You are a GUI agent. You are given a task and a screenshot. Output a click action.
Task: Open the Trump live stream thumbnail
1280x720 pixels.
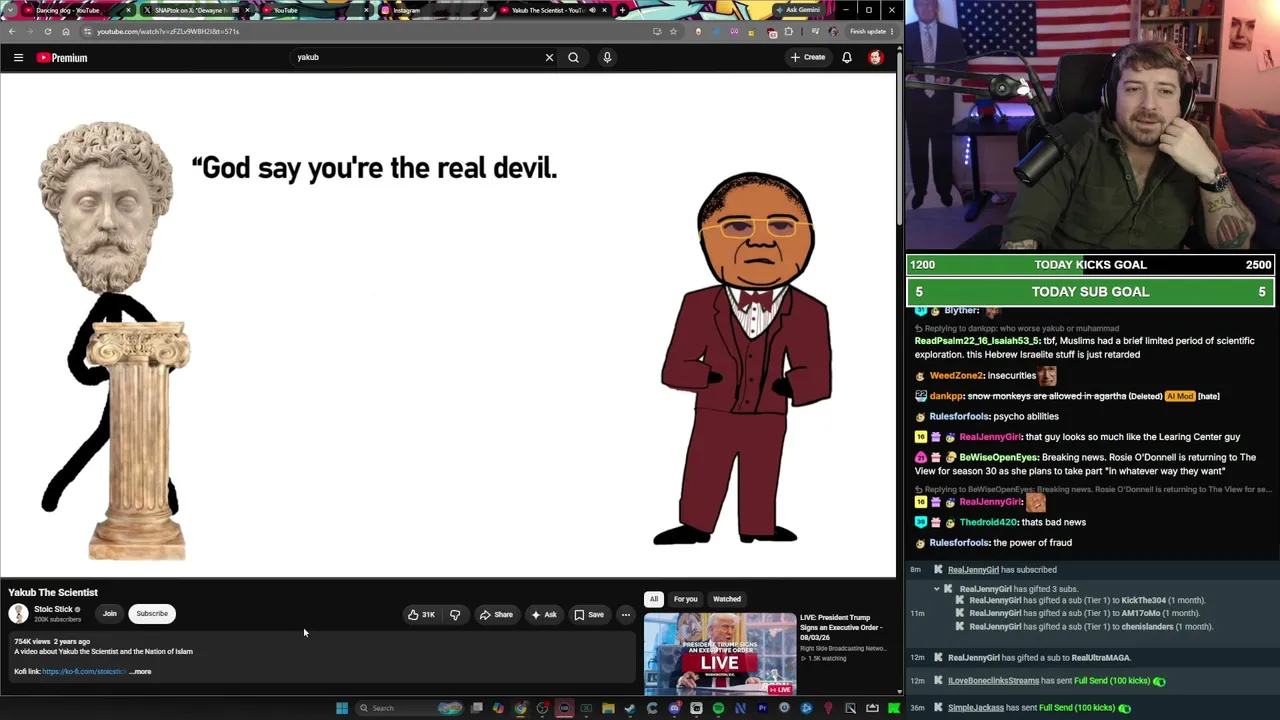(720, 654)
